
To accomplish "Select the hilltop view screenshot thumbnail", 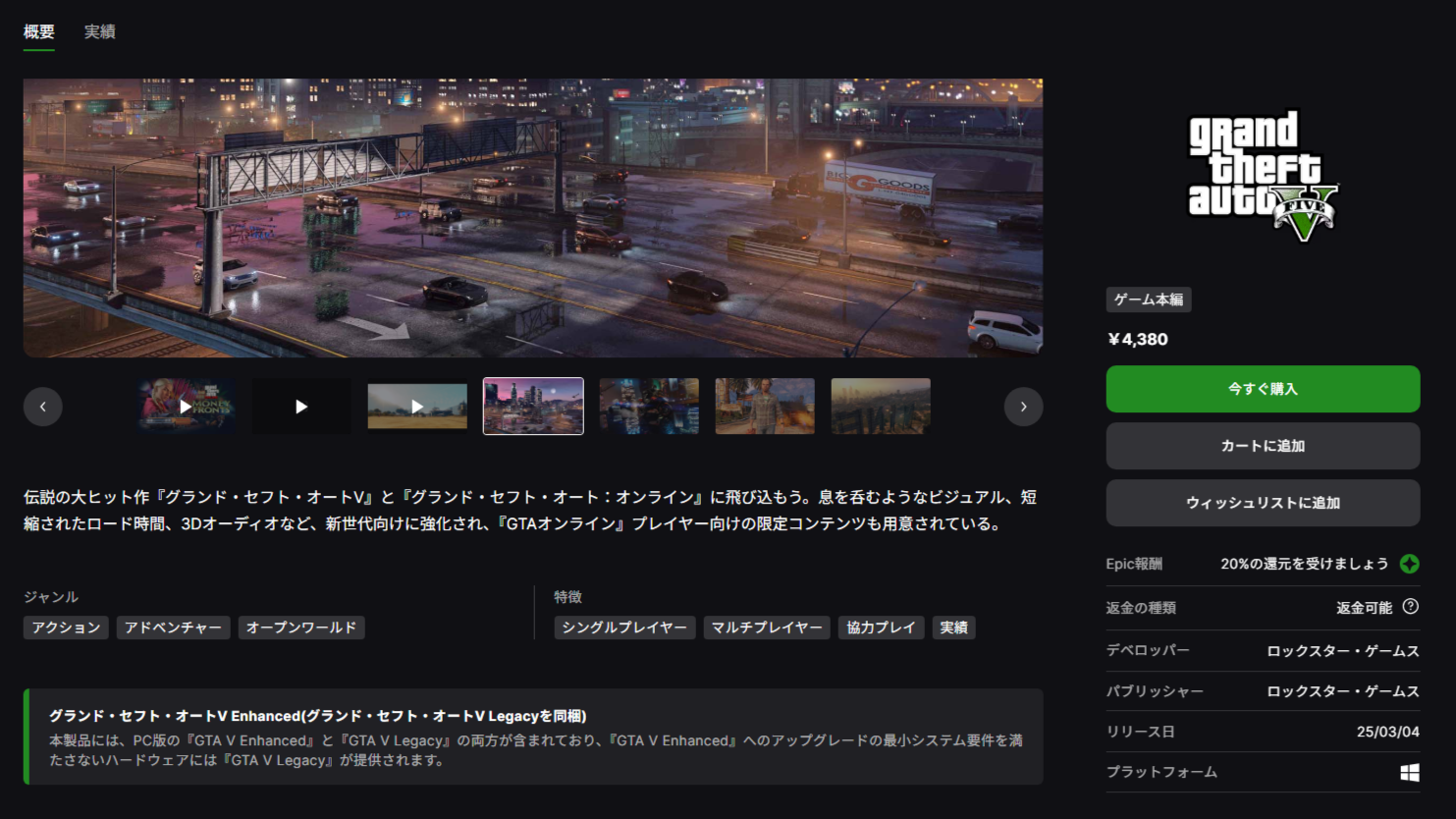I will click(881, 407).
